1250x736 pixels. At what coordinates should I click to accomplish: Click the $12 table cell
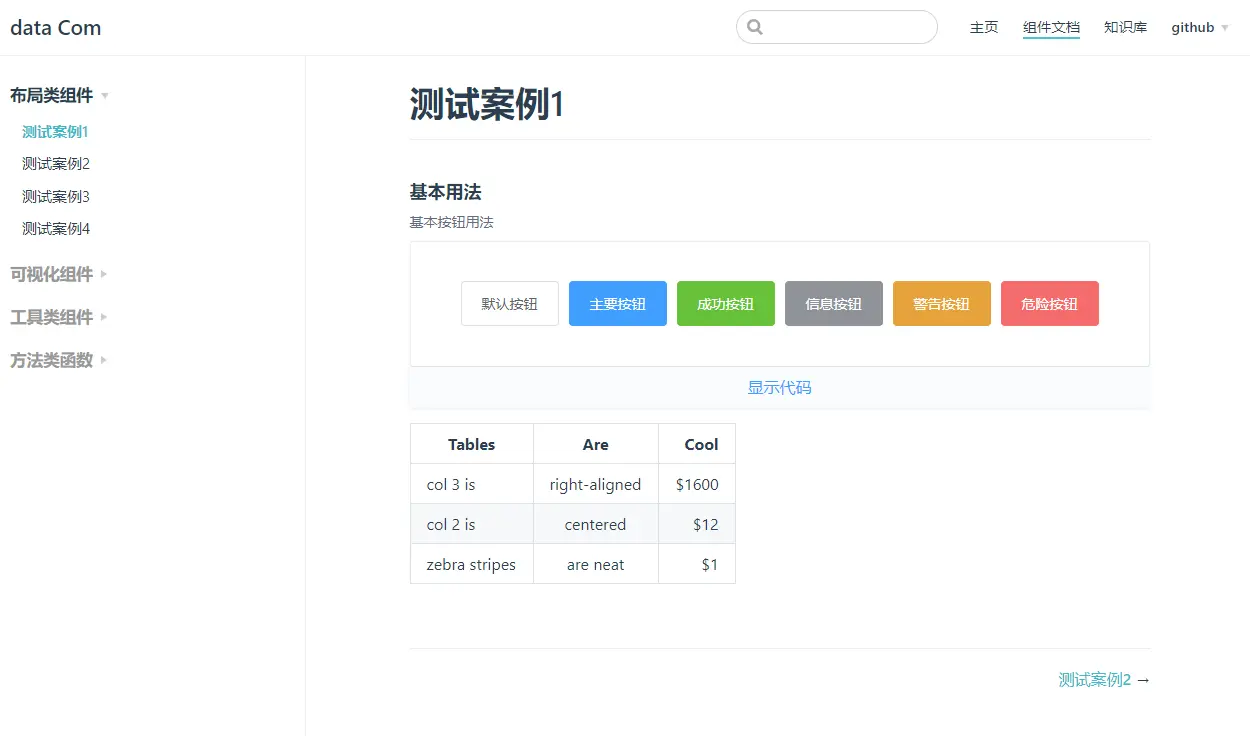(x=697, y=524)
